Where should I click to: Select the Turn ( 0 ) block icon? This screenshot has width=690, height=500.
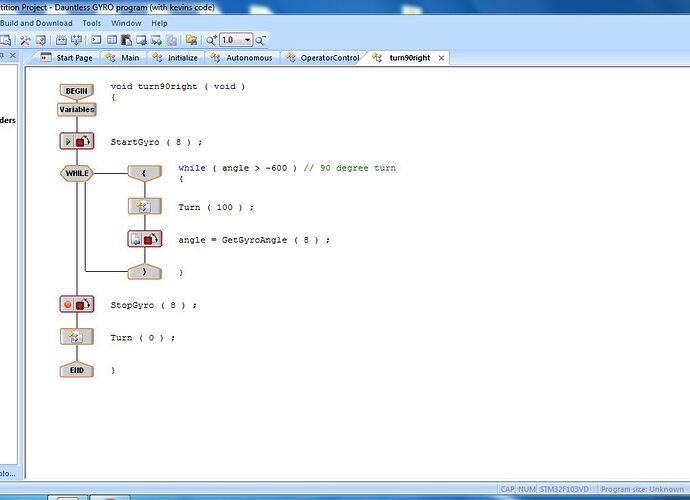click(x=77, y=337)
